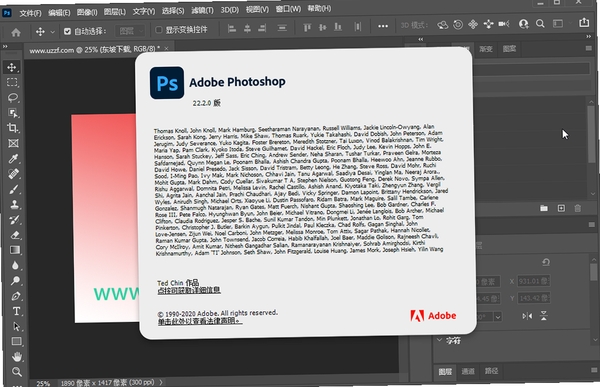The height and width of the screenshot is (387, 600).
Task: Close the www.uzzf.com document tab
Action: point(166,48)
